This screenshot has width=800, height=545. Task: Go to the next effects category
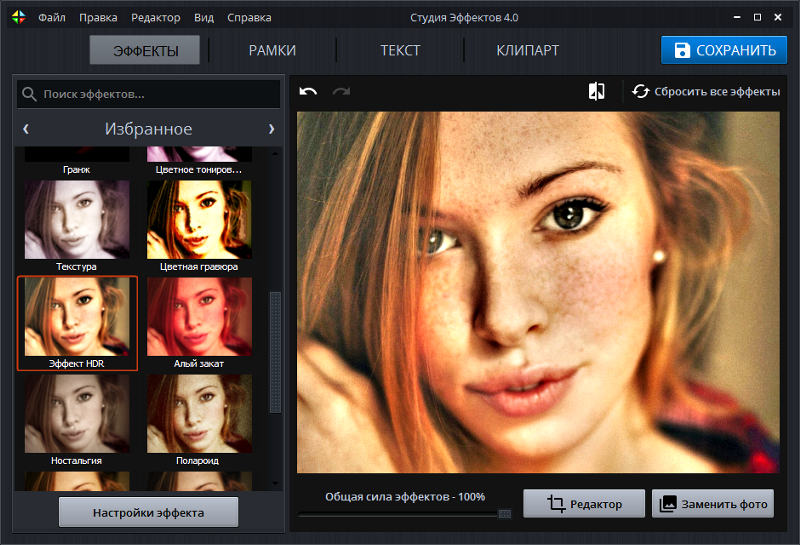(x=271, y=129)
